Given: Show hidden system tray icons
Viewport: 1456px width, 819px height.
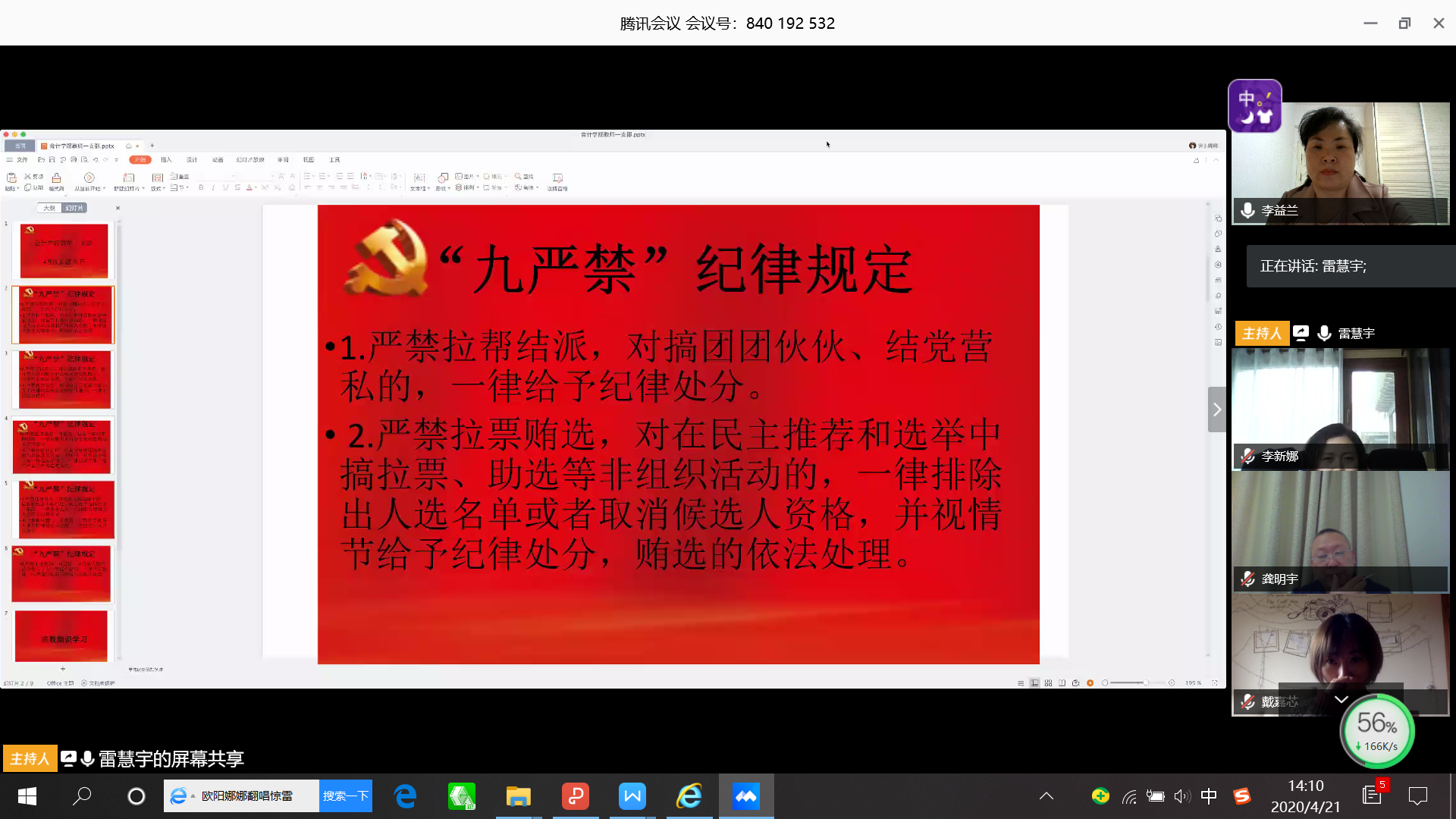Looking at the screenshot, I should coord(1046,795).
